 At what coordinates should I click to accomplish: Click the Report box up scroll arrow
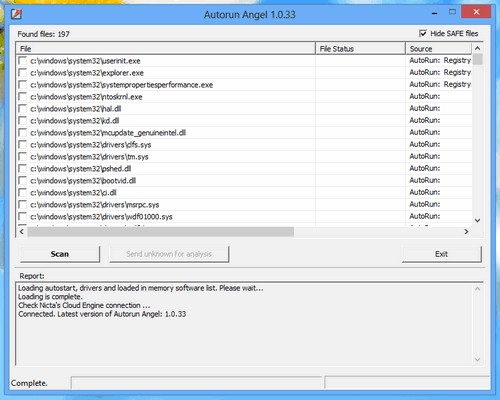(x=477, y=289)
